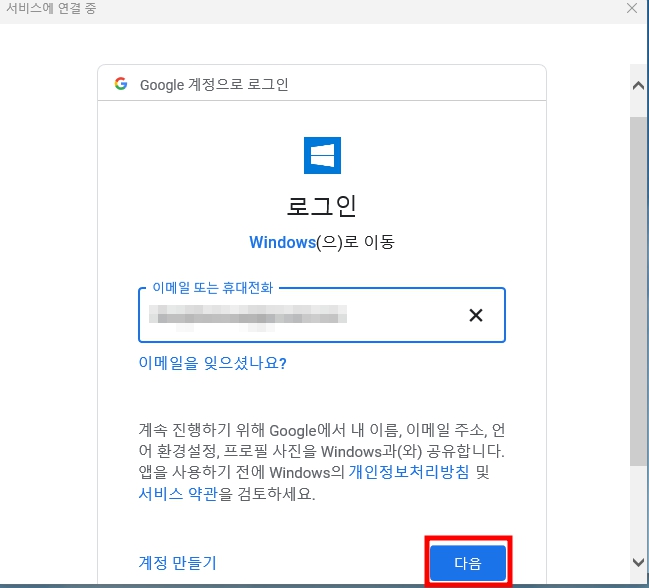Click the Windows logo icon

pos(322,156)
